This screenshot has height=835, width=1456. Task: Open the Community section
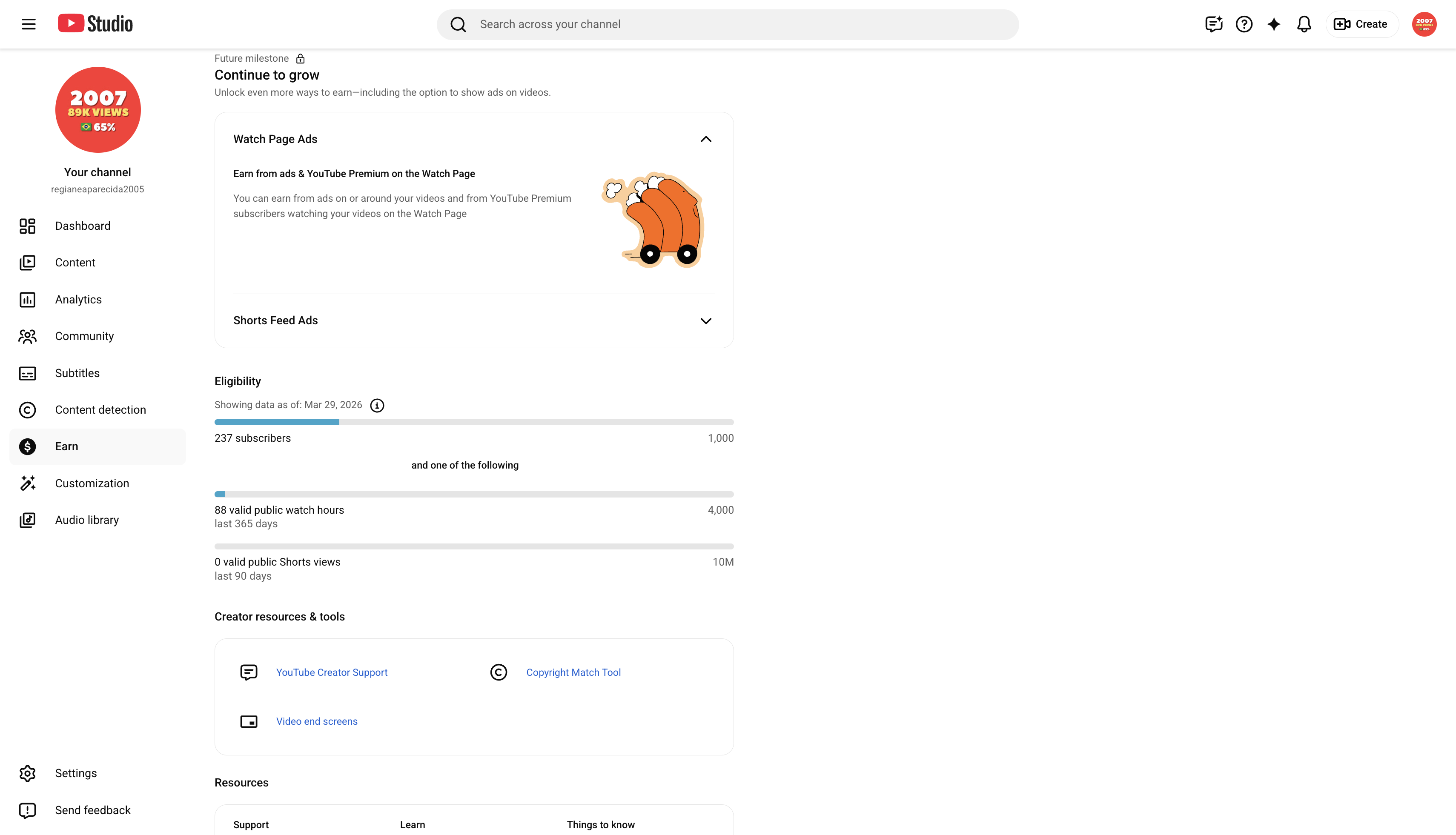(97, 336)
